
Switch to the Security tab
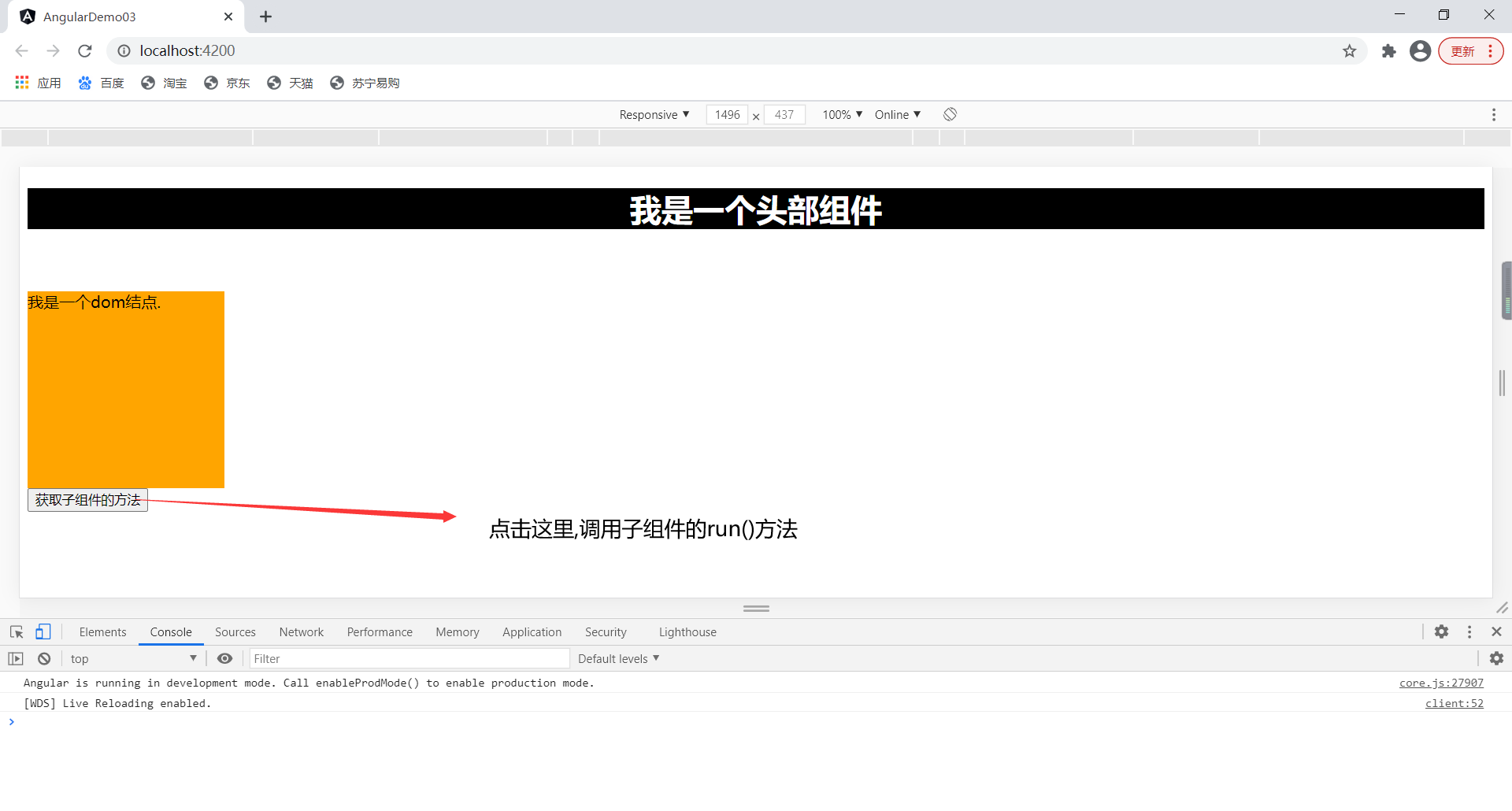pos(606,632)
